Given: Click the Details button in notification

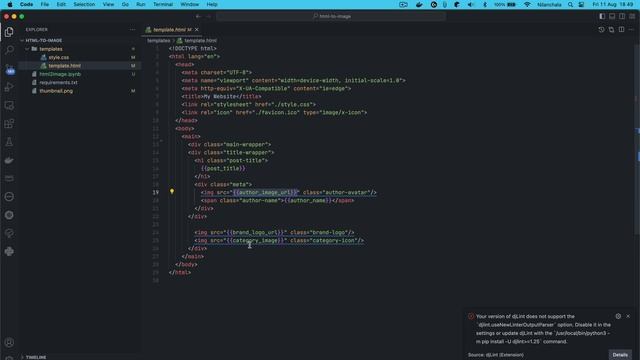Looking at the screenshot, I should point(620,355).
